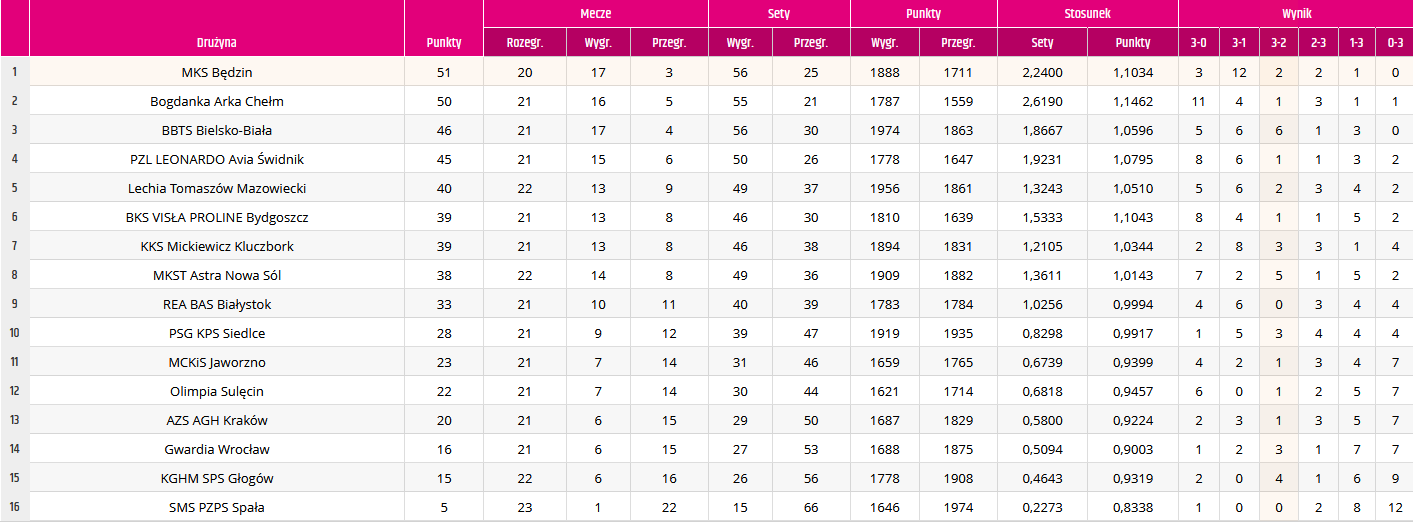Open REA BAS Białystok team entry
The height and width of the screenshot is (526, 1413).
pos(217,304)
